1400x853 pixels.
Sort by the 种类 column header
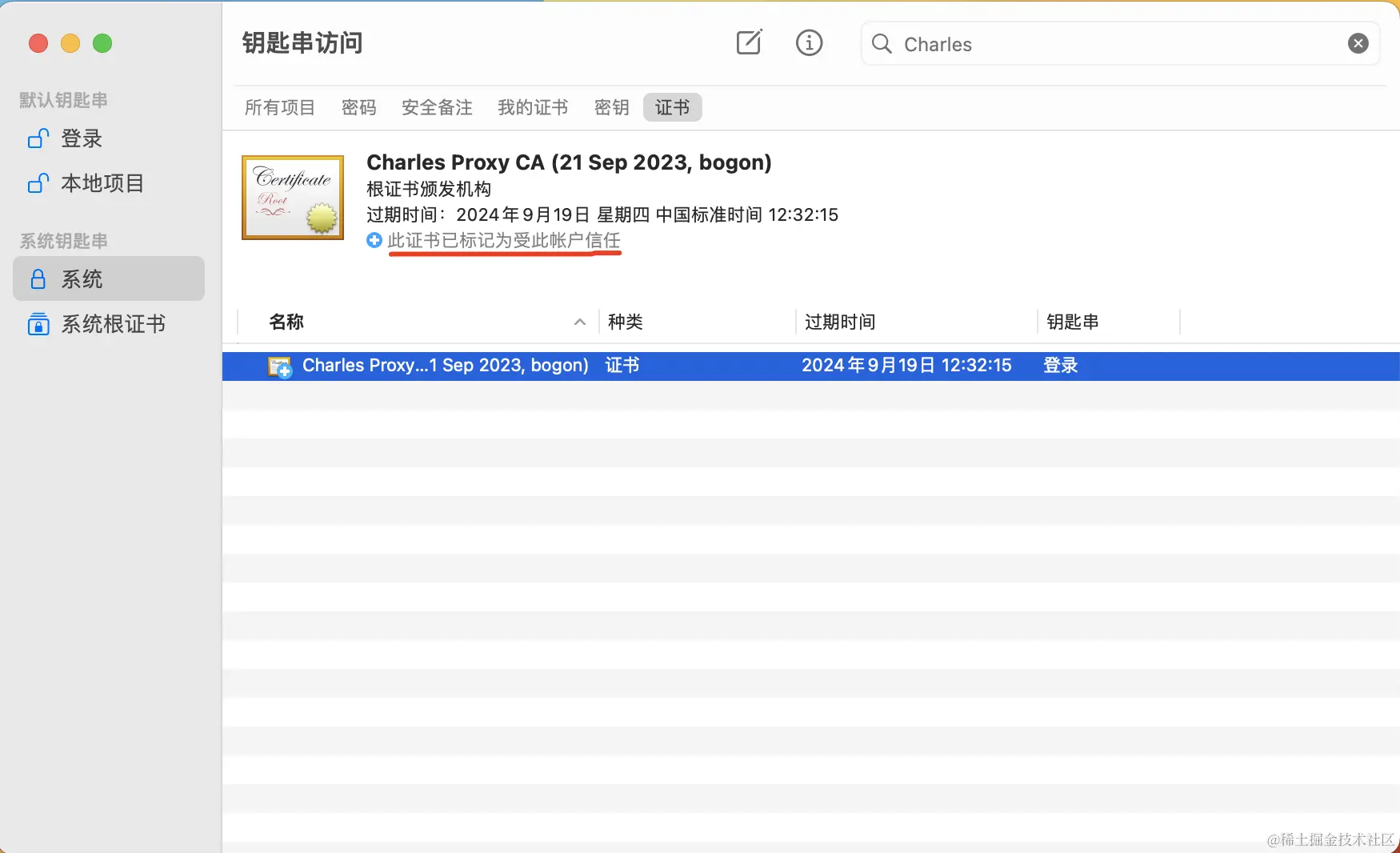coord(697,322)
